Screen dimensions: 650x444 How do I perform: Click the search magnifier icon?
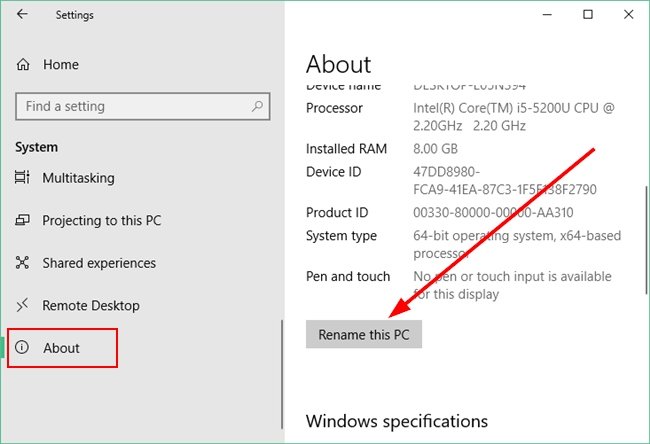point(257,106)
